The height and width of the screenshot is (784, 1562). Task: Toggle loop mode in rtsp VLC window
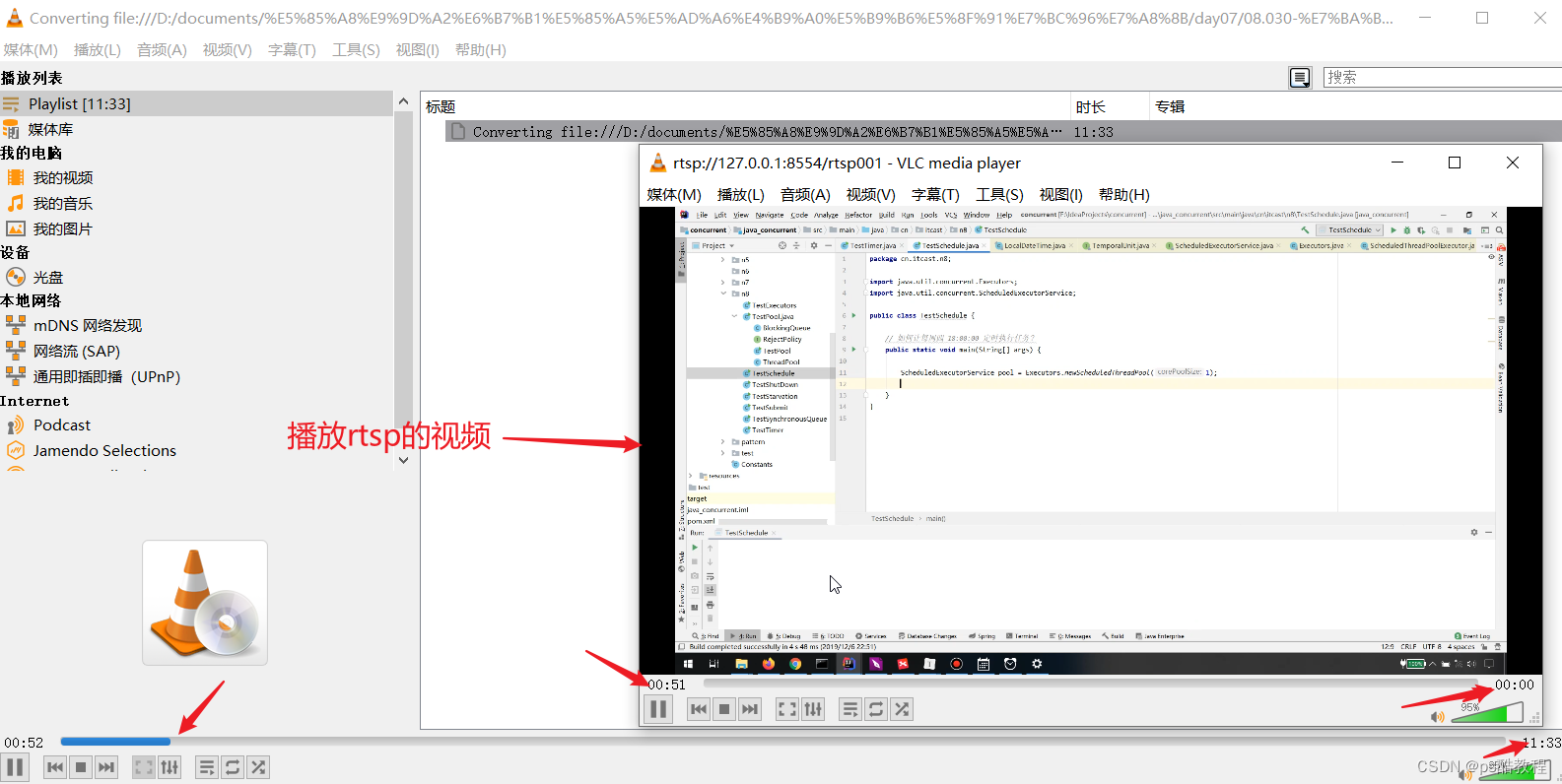point(876,709)
